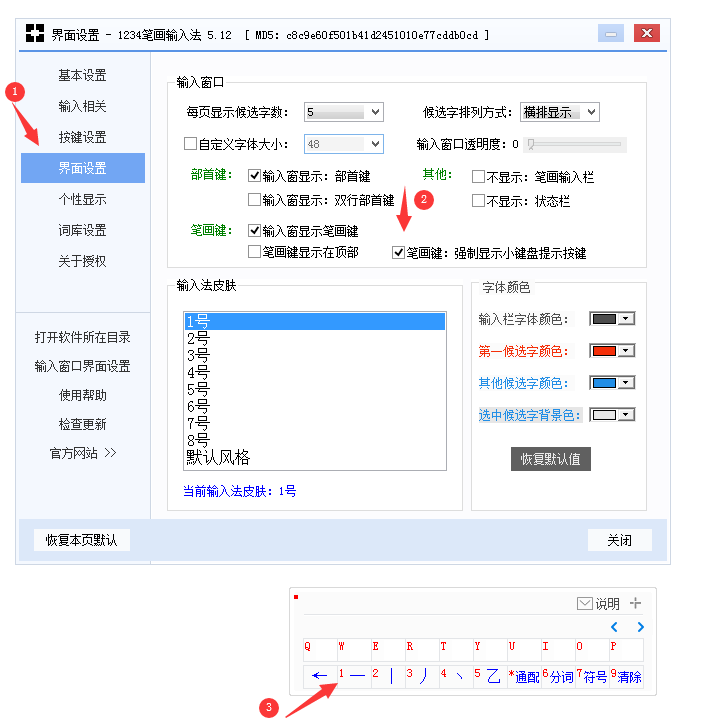Viewport: 703px width, 728px height.
Task: Click the U radical key cell
Action: [524, 650]
